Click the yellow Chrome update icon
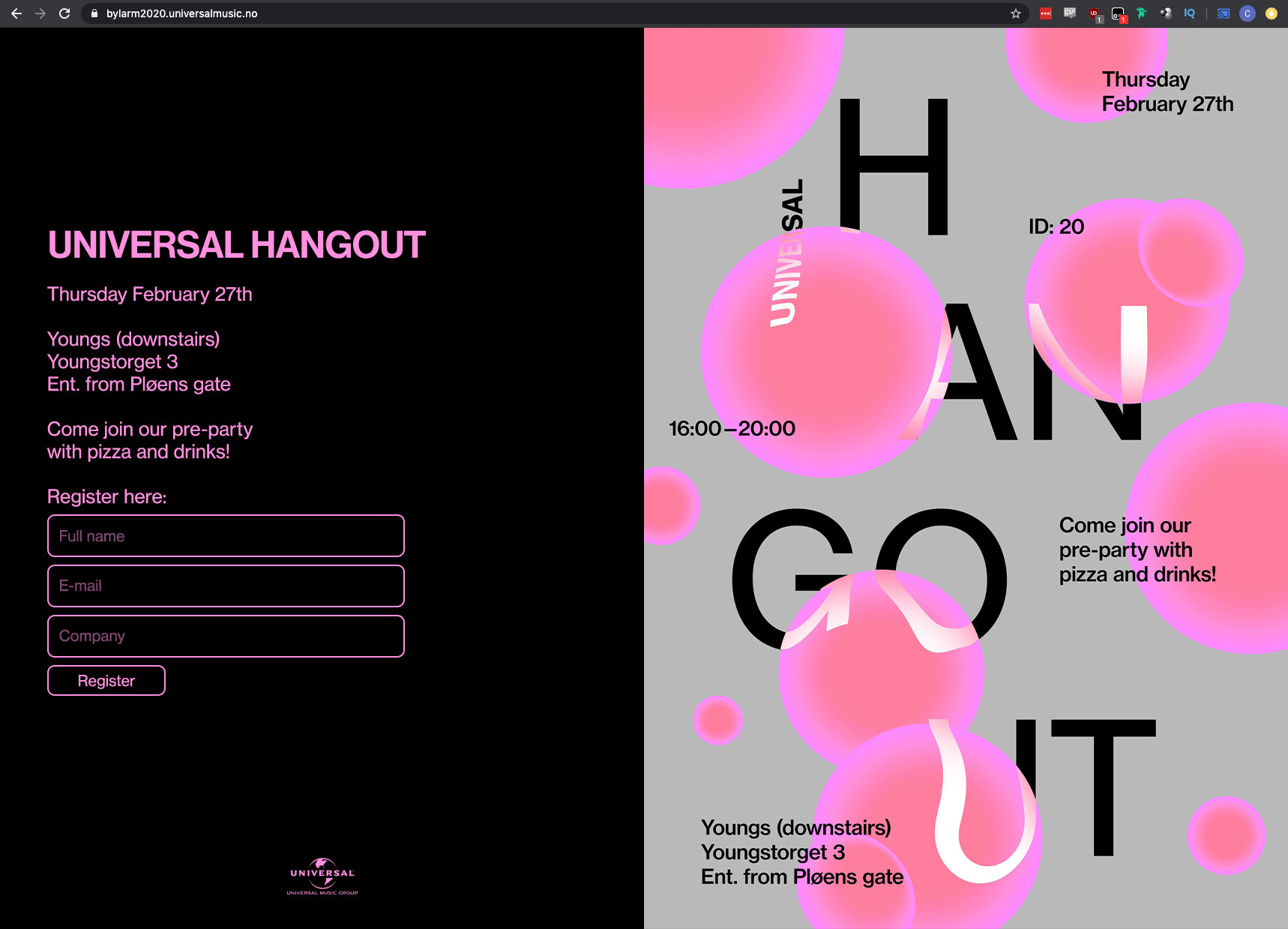Viewport: 1288px width, 929px height. pyautogui.click(x=1272, y=13)
